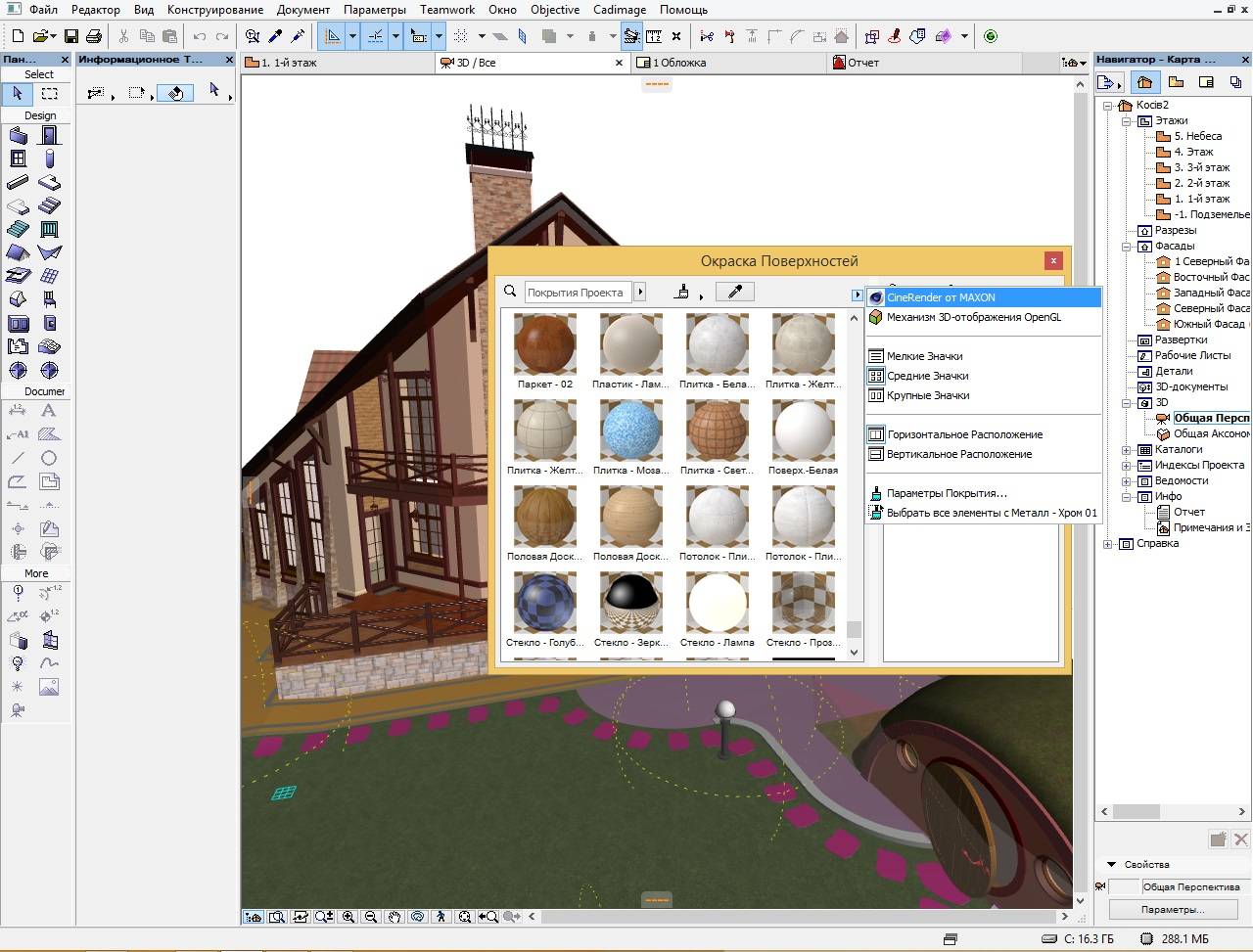Image resolution: width=1253 pixels, height=952 pixels.
Task: Open the Покрытия Проекта dropdown arrow
Action: click(x=640, y=292)
